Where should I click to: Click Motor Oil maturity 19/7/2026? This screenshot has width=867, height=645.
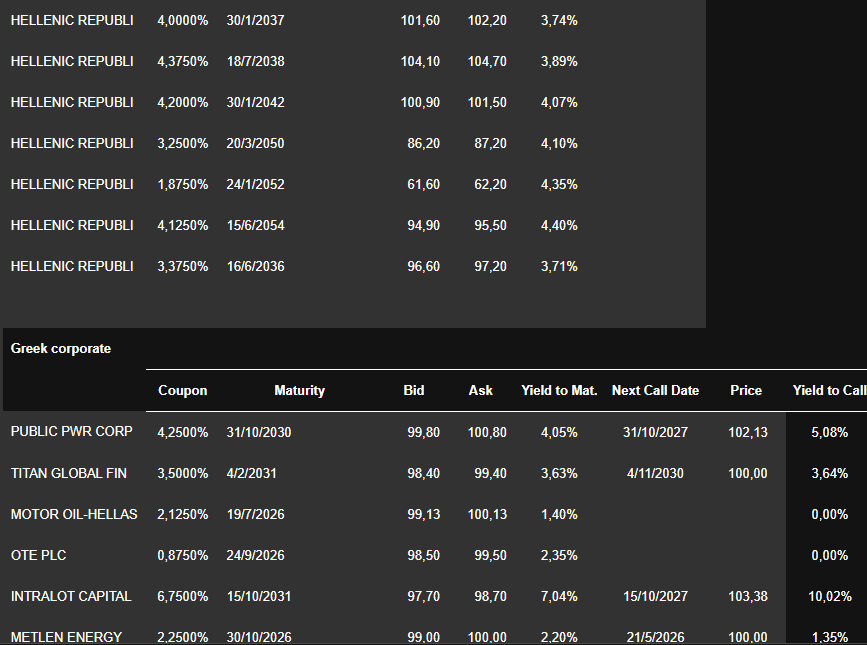click(x=255, y=515)
